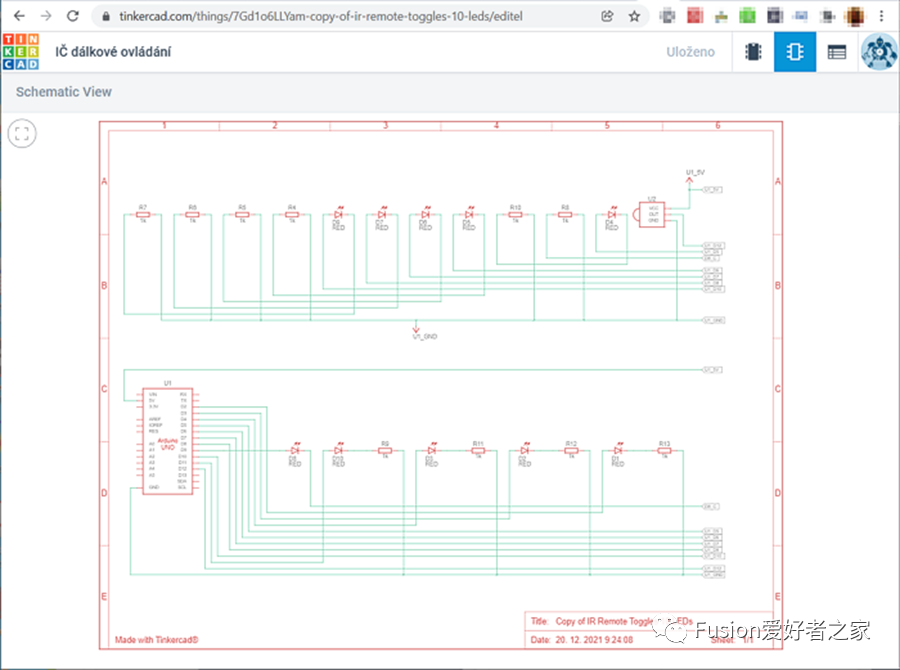The height and width of the screenshot is (670, 900).
Task: Reload the page with browser refresh
Action: pyautogui.click(x=72, y=16)
